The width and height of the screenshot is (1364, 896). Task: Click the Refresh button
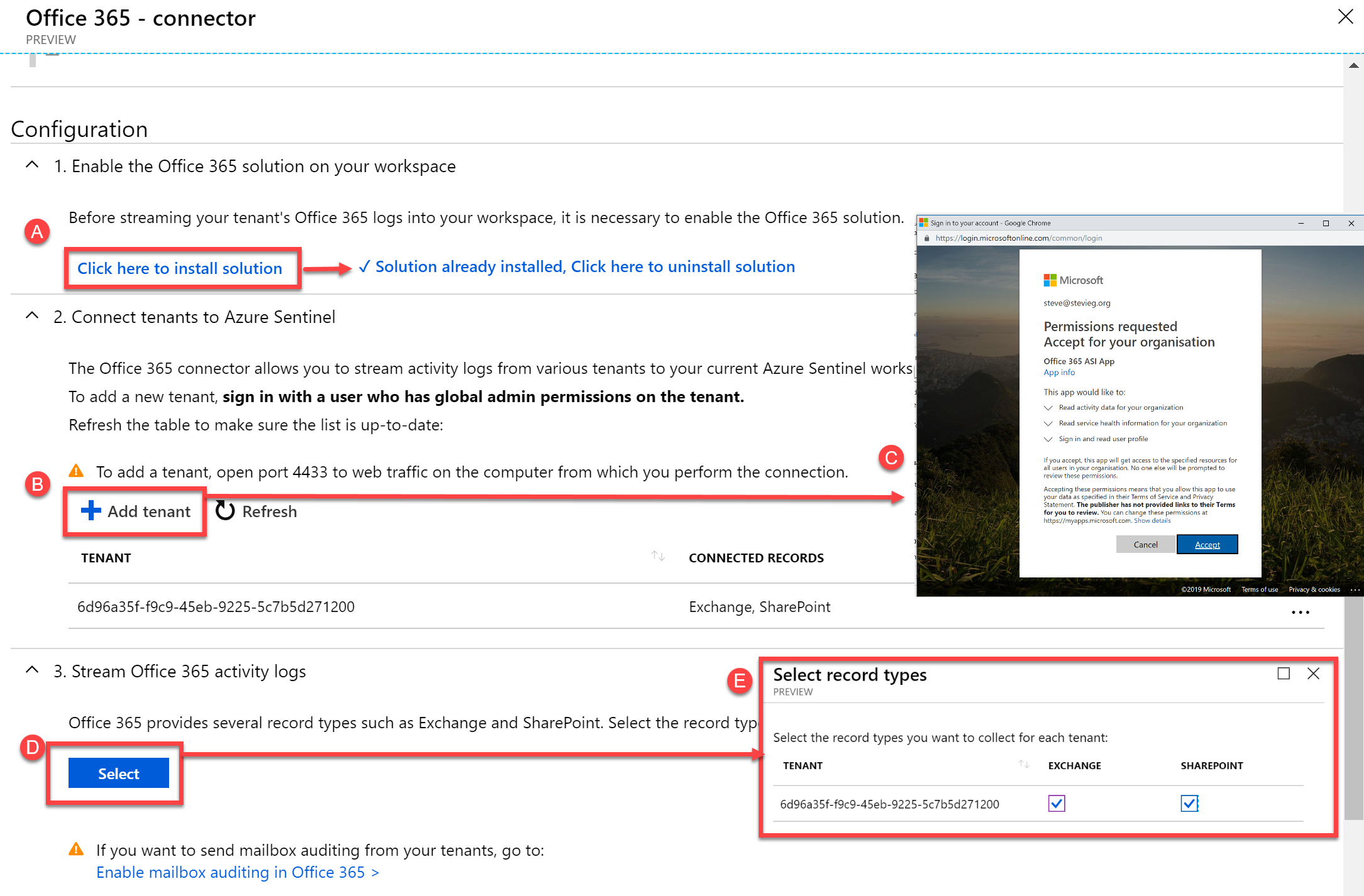tap(256, 511)
